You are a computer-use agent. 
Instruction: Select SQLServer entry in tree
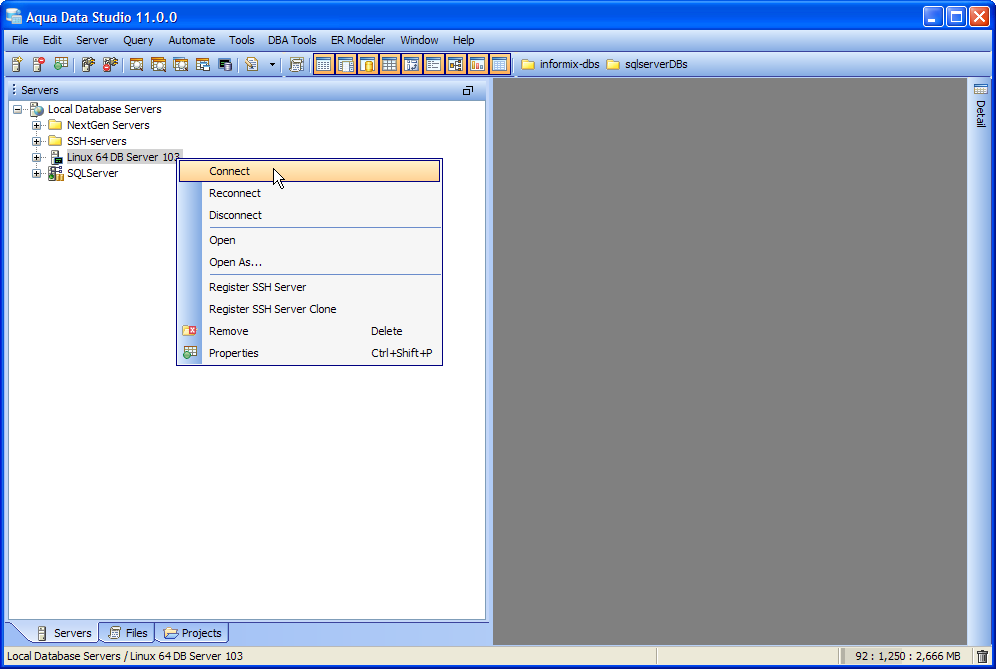click(92, 173)
